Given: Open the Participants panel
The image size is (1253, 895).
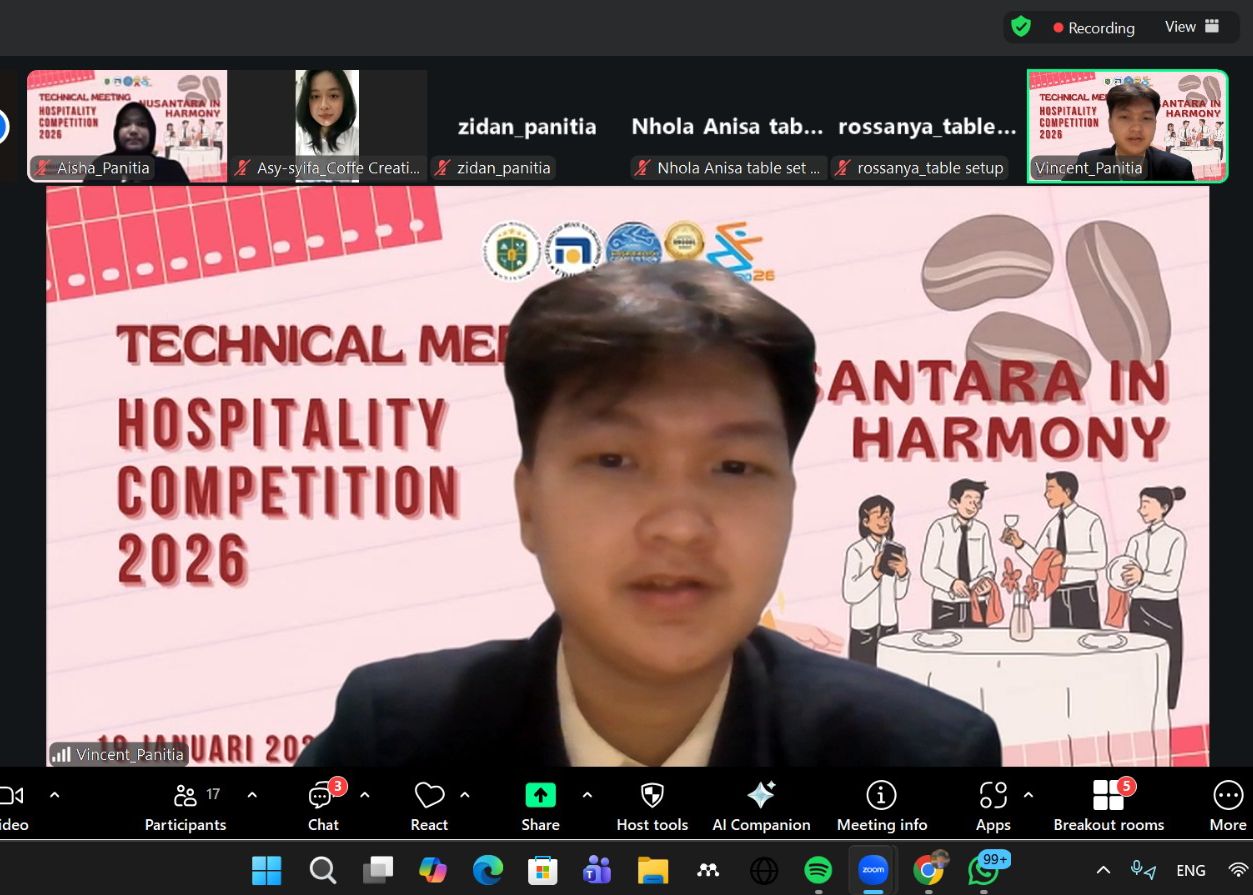Looking at the screenshot, I should click(x=185, y=806).
